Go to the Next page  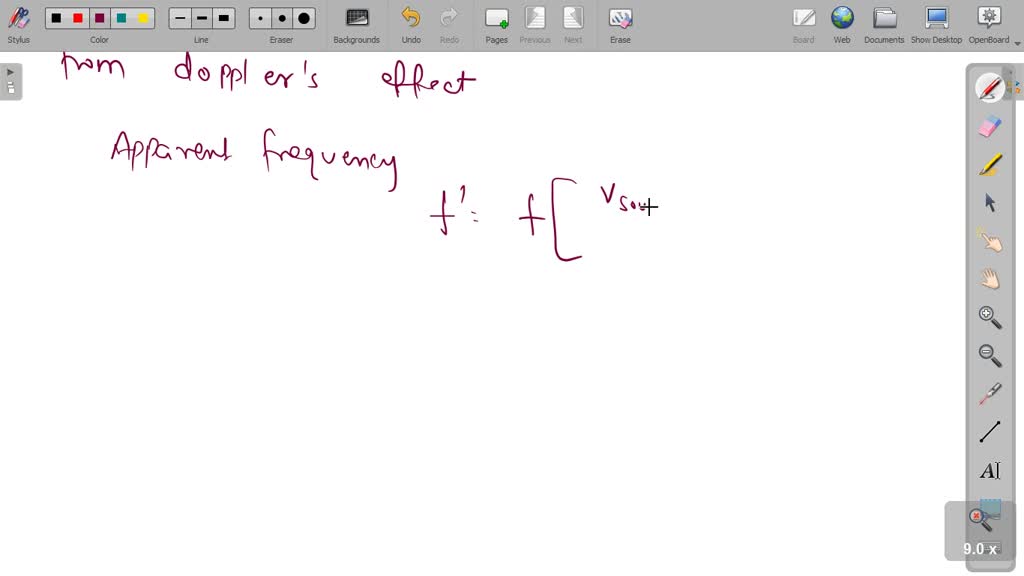tap(573, 25)
